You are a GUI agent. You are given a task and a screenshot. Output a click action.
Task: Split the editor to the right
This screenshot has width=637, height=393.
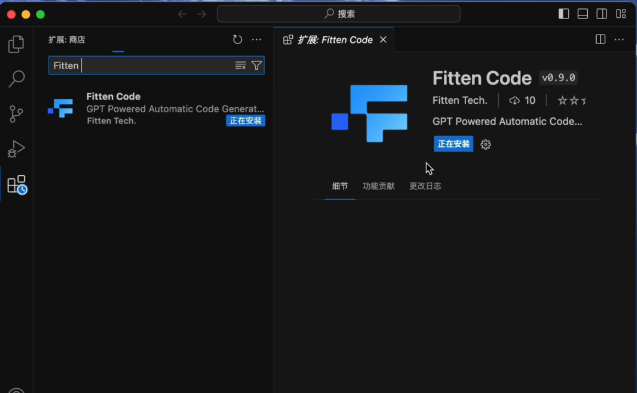tap(600, 39)
